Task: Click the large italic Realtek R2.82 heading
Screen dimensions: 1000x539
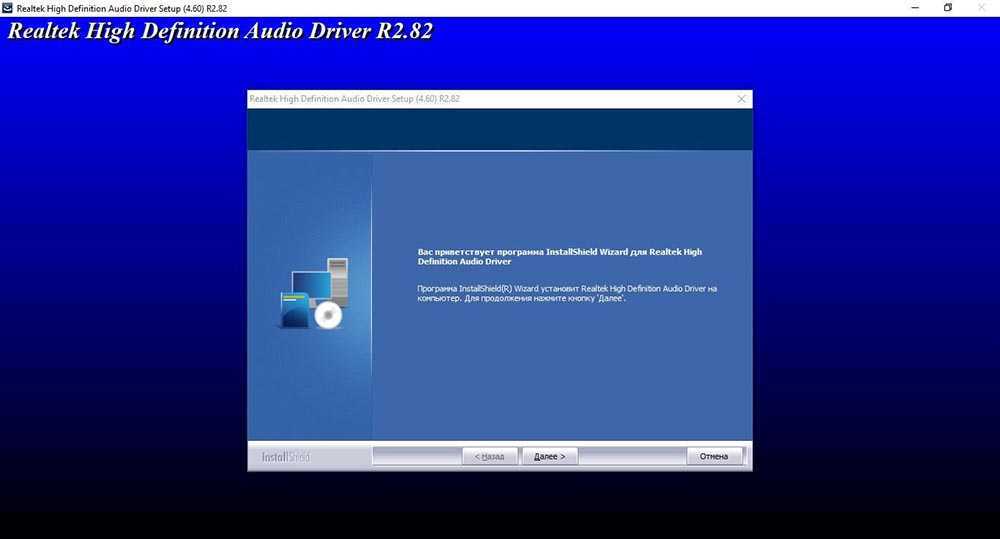Action: coord(220,32)
